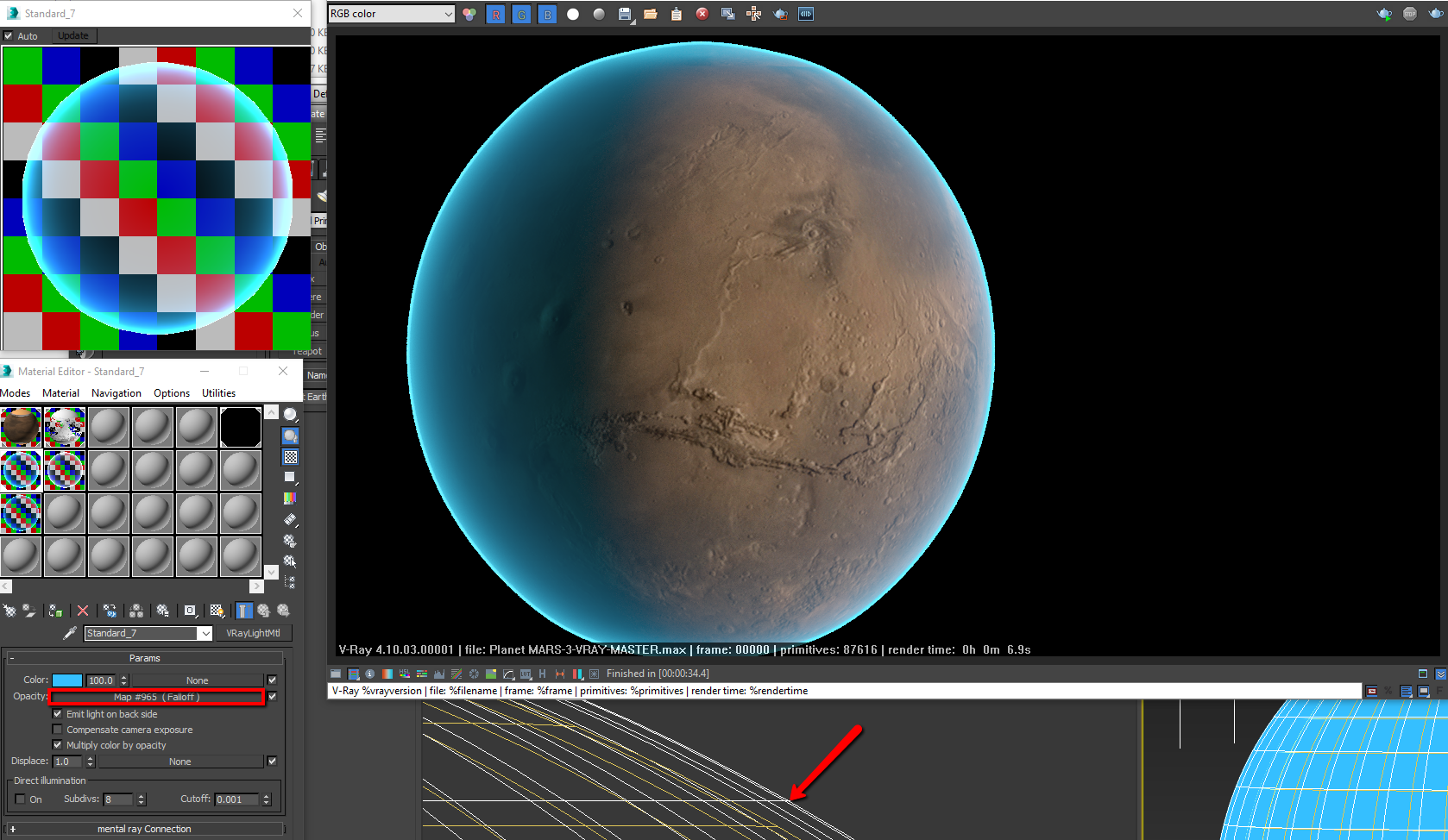This screenshot has width=1448, height=840.
Task: Uncheck Emit light on back side
Action: (58, 714)
